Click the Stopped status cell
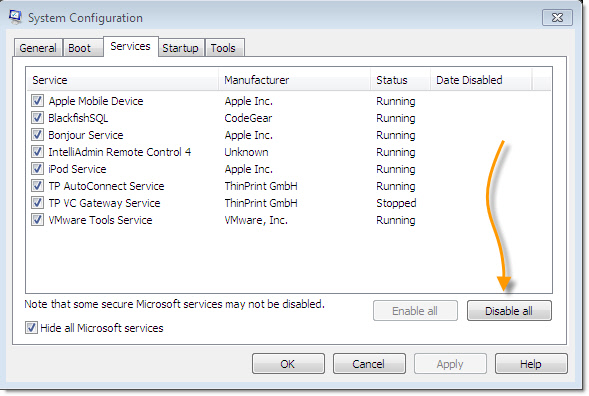The height and width of the screenshot is (396, 589). tap(396, 203)
